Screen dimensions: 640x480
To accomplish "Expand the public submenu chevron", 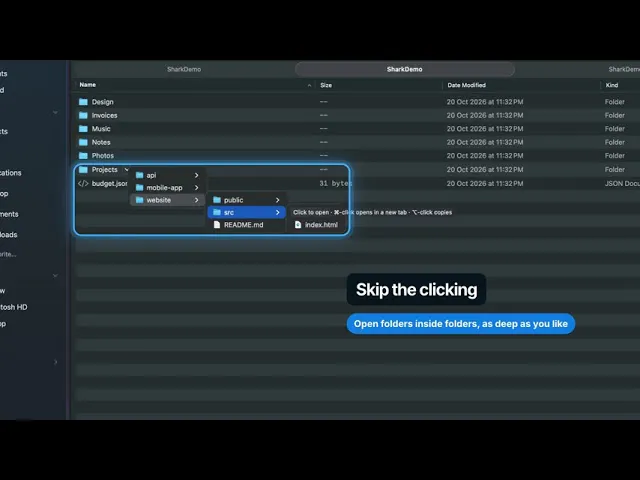I will click(278, 200).
